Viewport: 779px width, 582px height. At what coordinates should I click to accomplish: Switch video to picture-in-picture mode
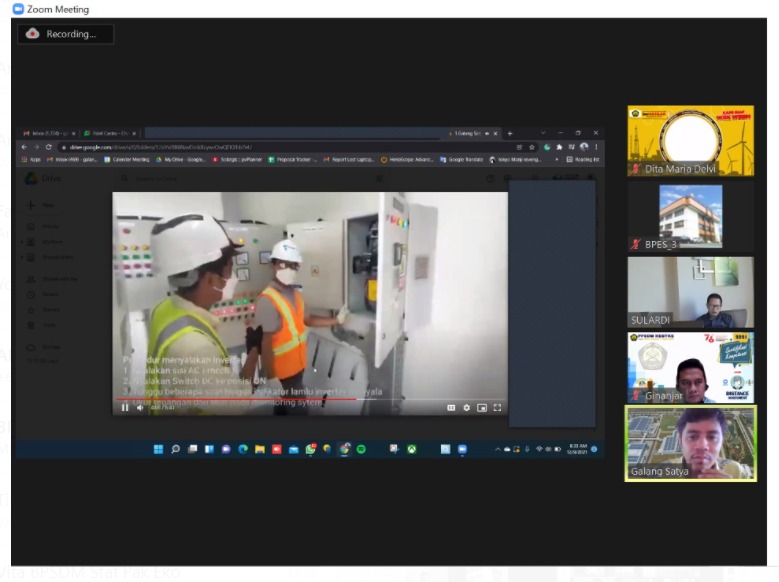(482, 408)
